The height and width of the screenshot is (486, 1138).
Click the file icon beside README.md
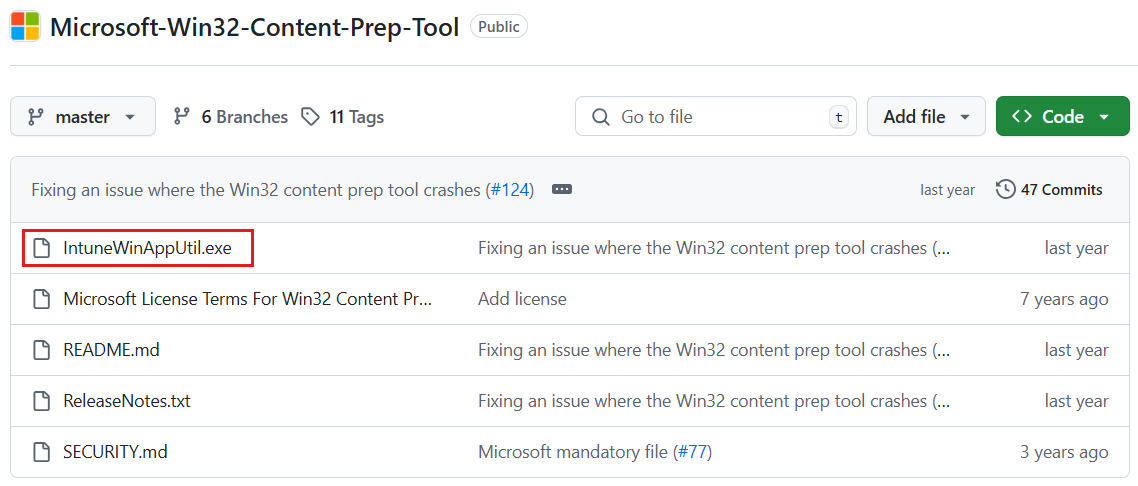pos(41,350)
